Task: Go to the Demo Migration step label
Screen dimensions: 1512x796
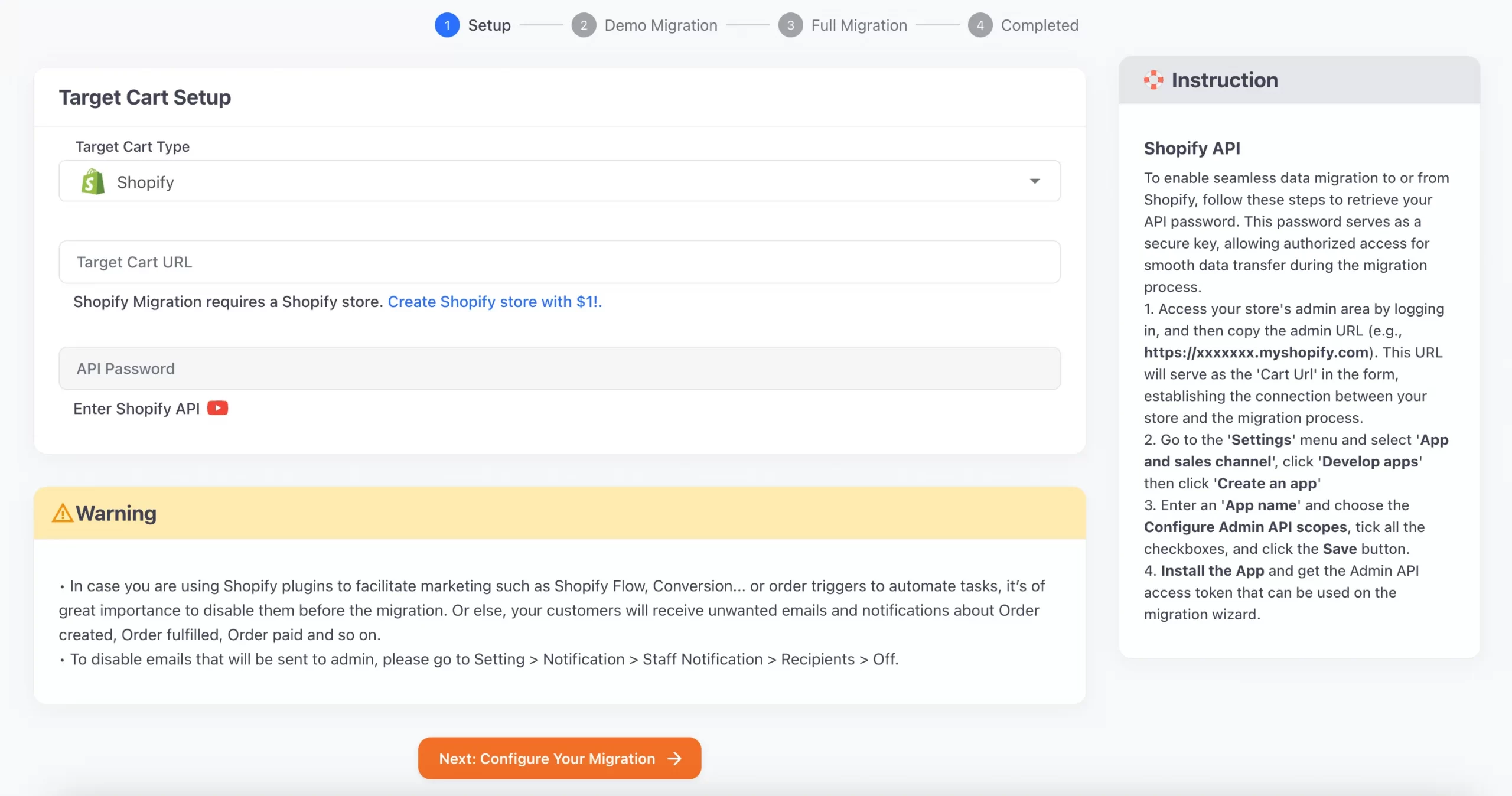Action: point(661,25)
